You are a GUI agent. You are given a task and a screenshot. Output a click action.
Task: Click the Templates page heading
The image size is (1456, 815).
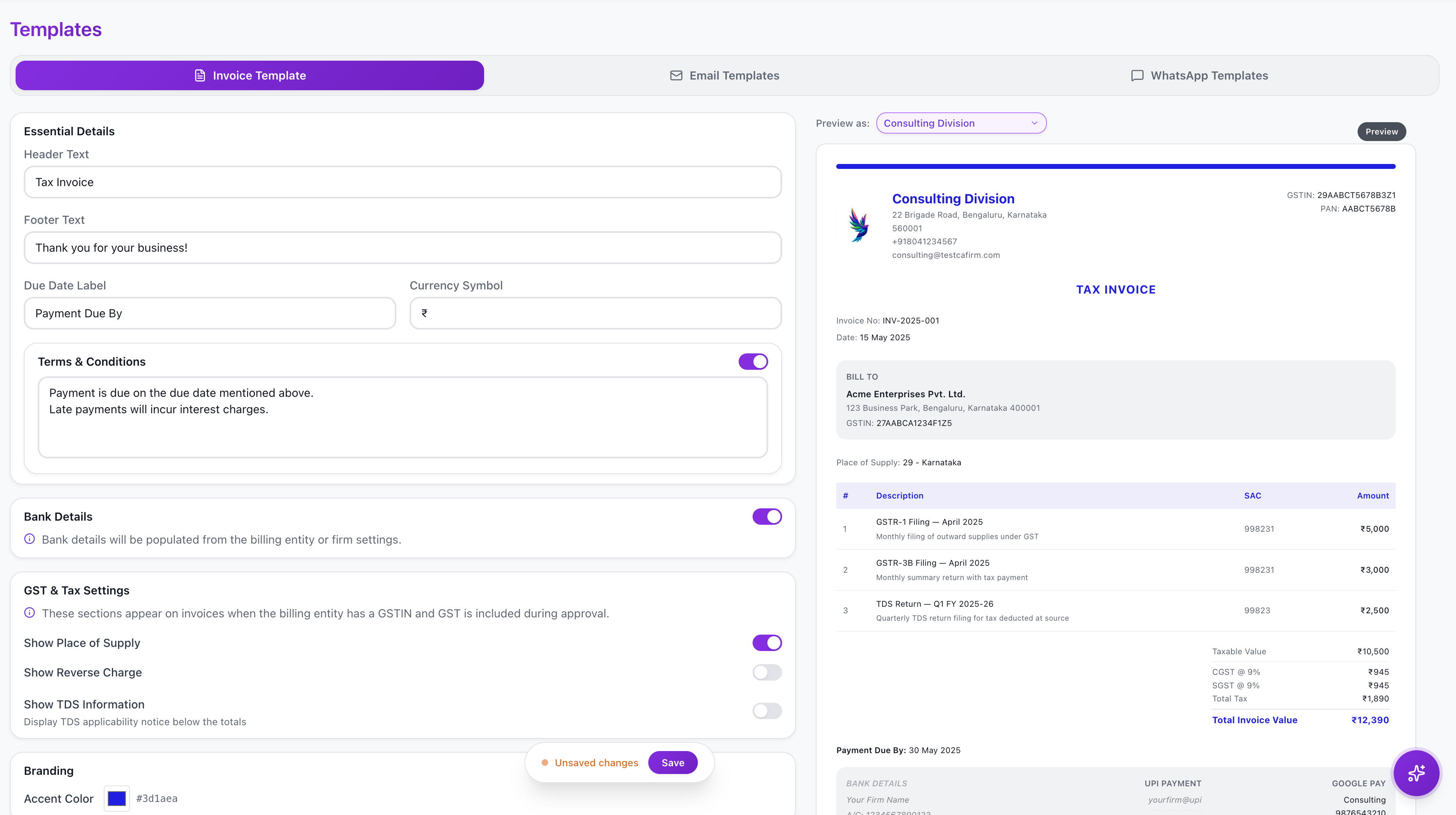[x=56, y=30]
